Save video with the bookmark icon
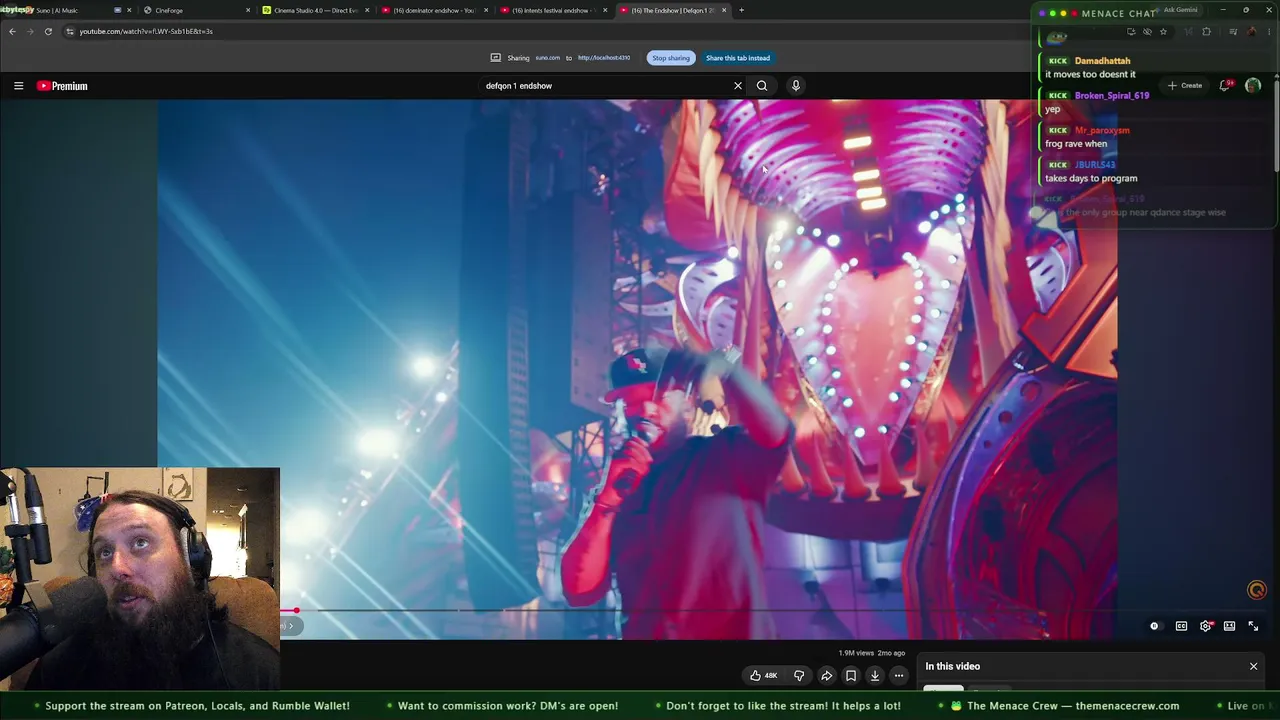 851,676
